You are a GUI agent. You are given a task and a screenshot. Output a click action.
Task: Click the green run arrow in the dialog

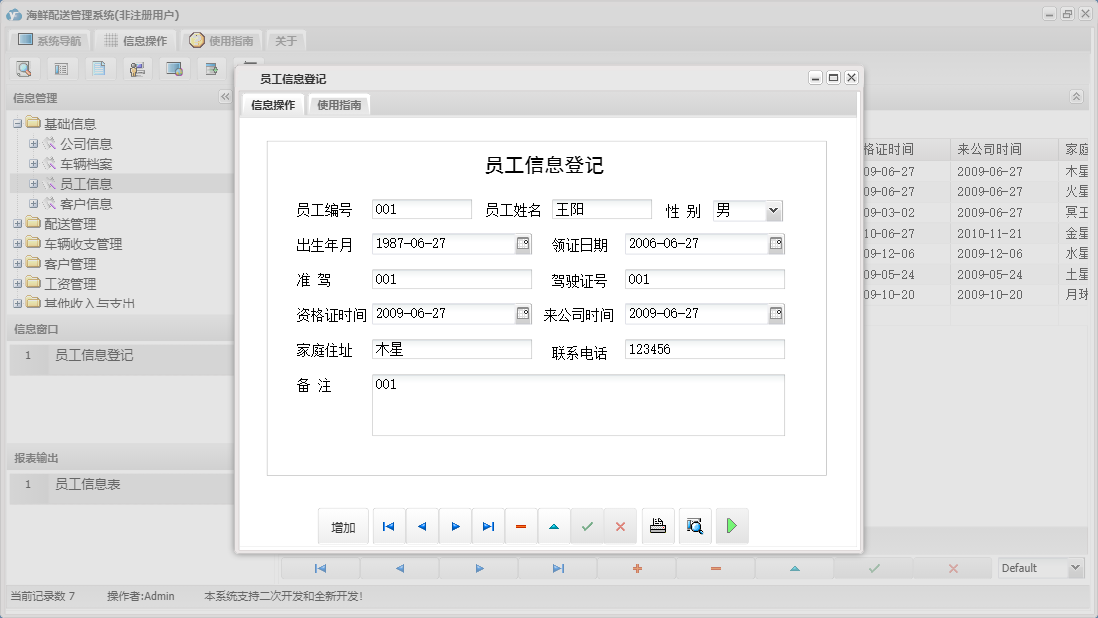click(x=732, y=525)
